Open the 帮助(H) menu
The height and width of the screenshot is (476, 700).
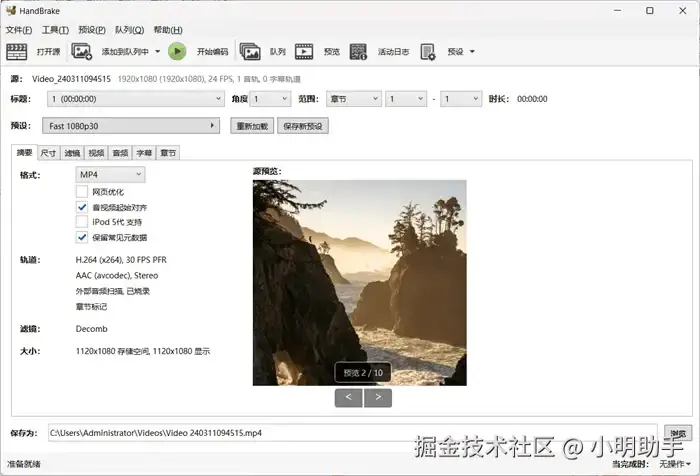[168, 30]
